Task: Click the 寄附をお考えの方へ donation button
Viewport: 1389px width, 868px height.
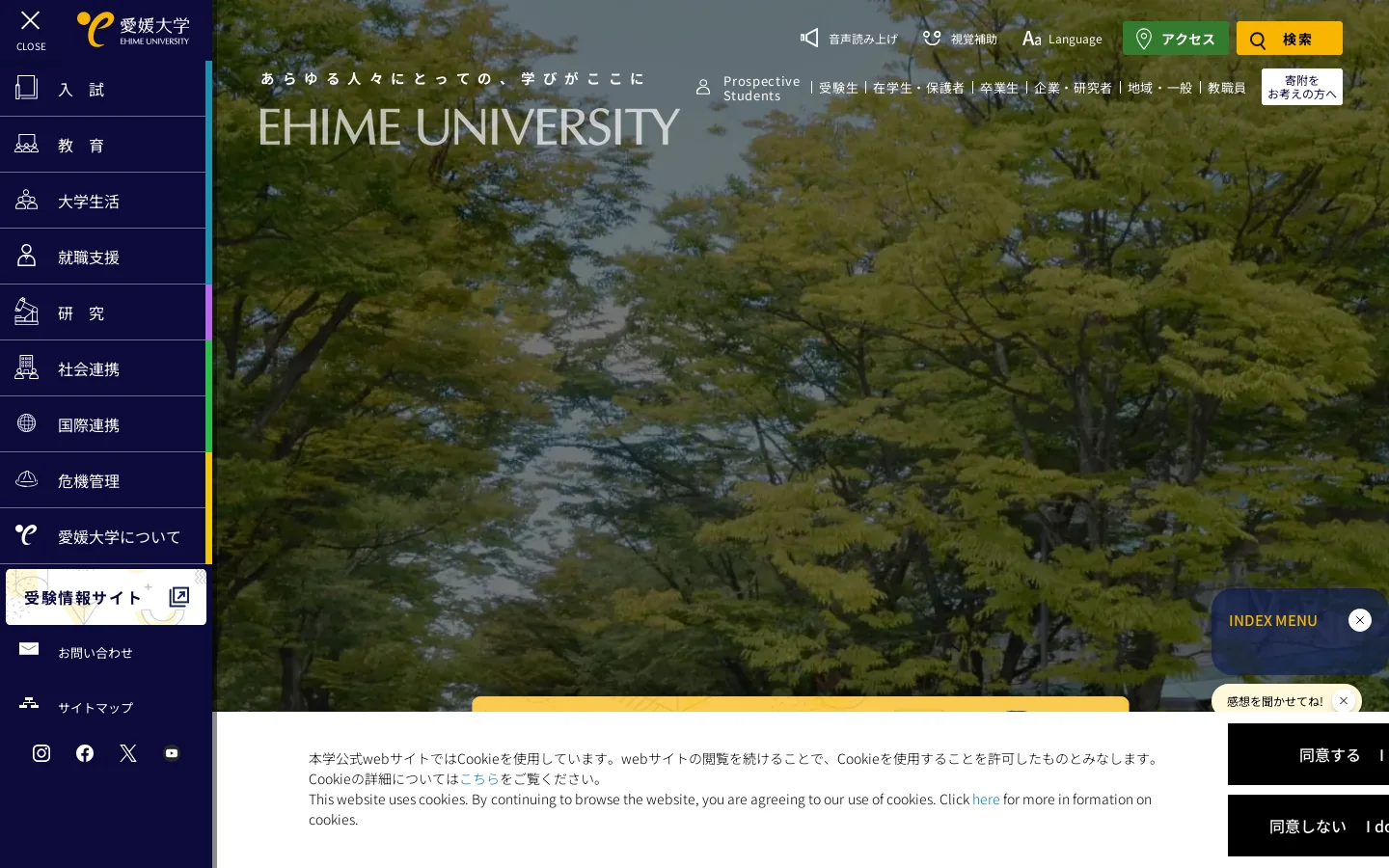Action: click(x=1302, y=87)
